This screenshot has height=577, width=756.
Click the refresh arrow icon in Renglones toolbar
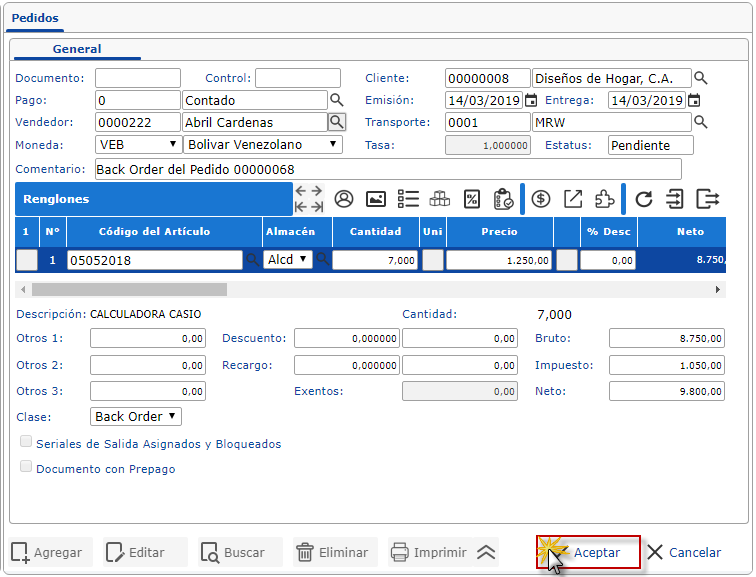click(x=644, y=199)
